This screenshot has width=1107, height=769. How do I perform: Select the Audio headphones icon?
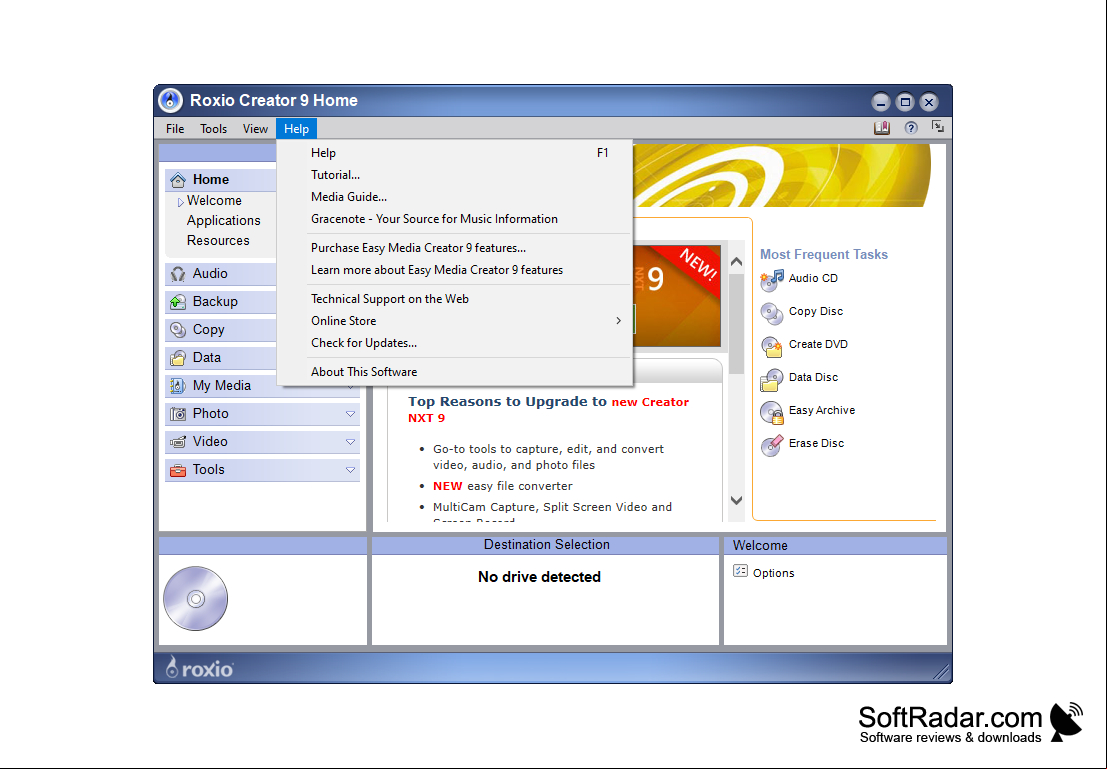178,273
